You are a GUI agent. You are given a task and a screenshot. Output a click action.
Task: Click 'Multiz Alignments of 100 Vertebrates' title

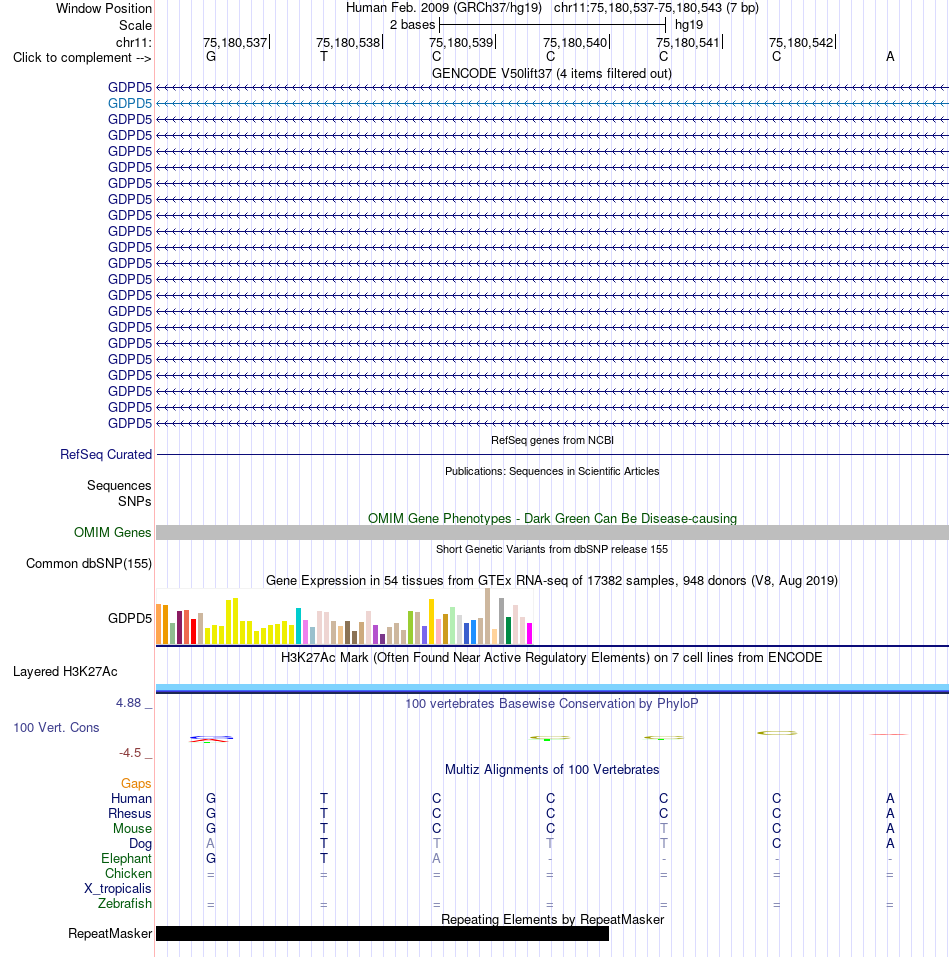click(552, 770)
